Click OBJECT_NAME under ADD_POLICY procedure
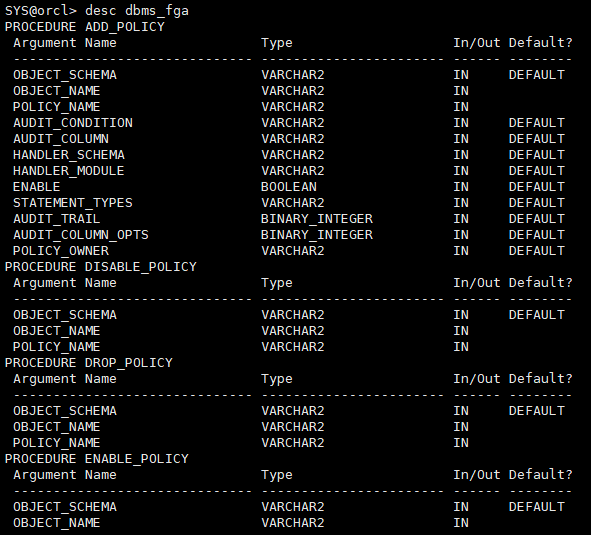Screen dimensions: 591x535 [x=57, y=91]
